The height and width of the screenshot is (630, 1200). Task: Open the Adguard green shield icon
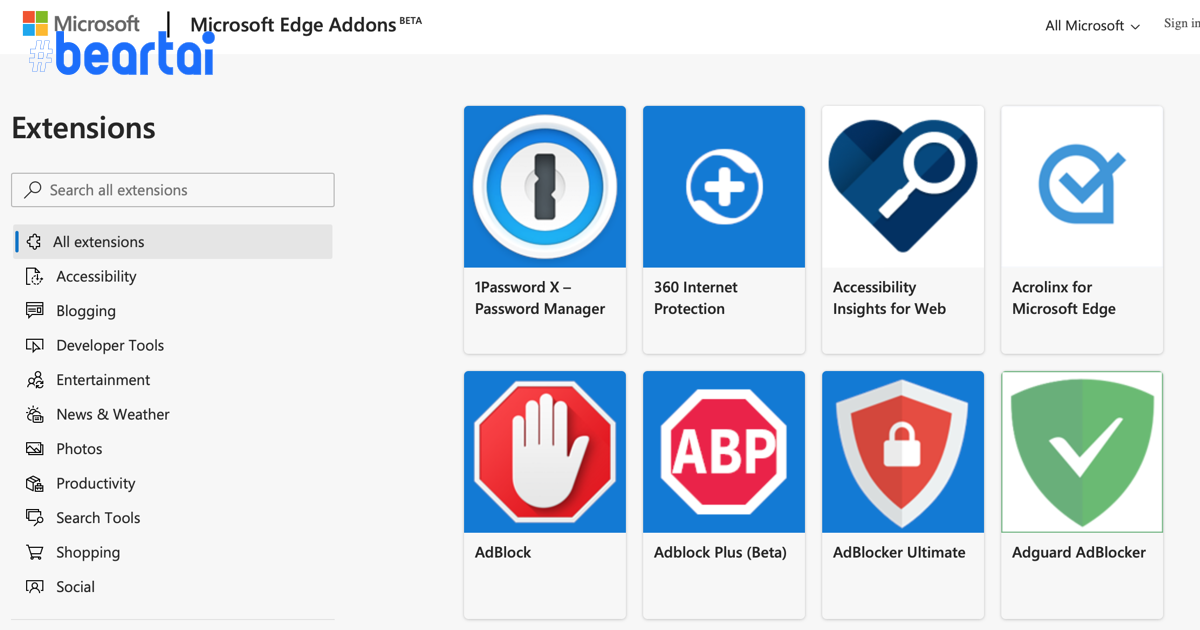pyautogui.click(x=1082, y=452)
